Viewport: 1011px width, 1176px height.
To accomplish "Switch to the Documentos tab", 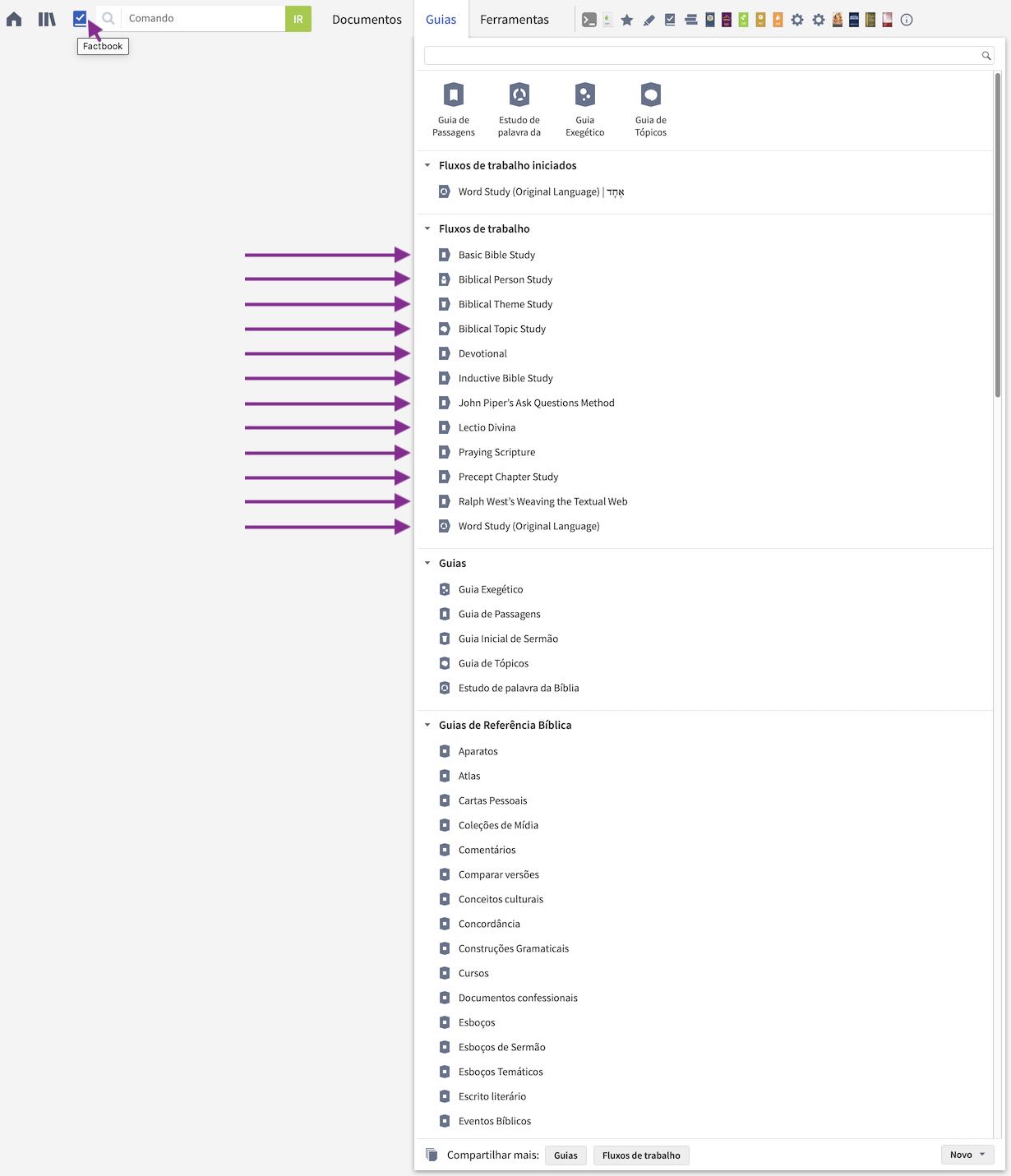I will pyautogui.click(x=367, y=19).
